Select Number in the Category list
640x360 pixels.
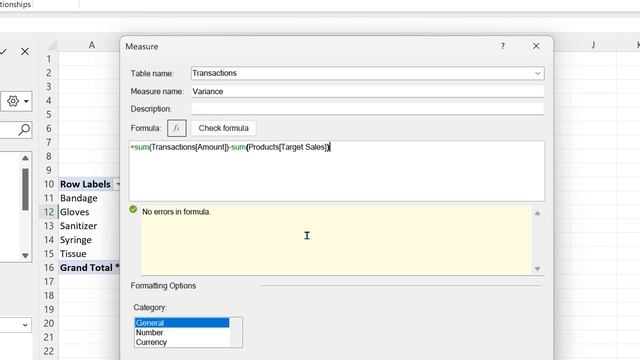coord(182,333)
